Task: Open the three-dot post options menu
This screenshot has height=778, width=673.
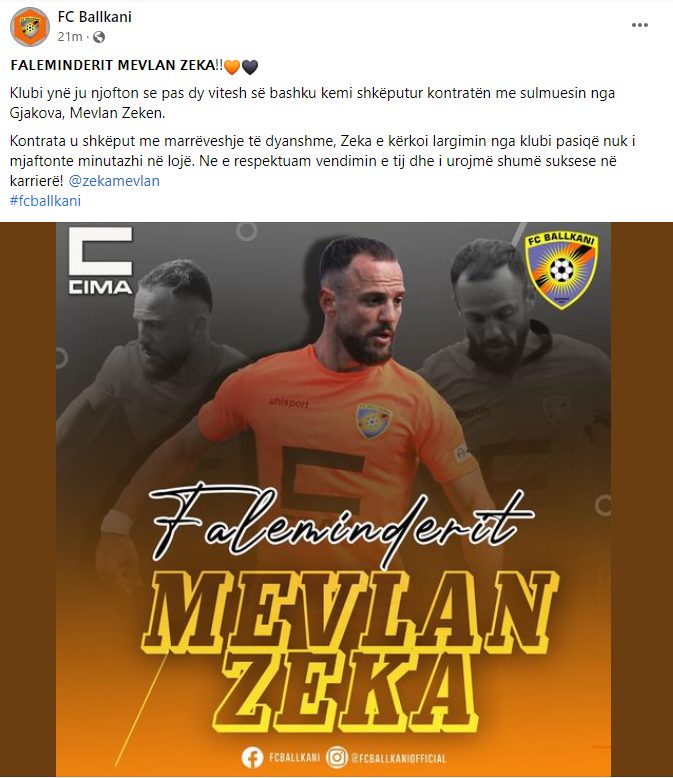Action: pos(640,25)
